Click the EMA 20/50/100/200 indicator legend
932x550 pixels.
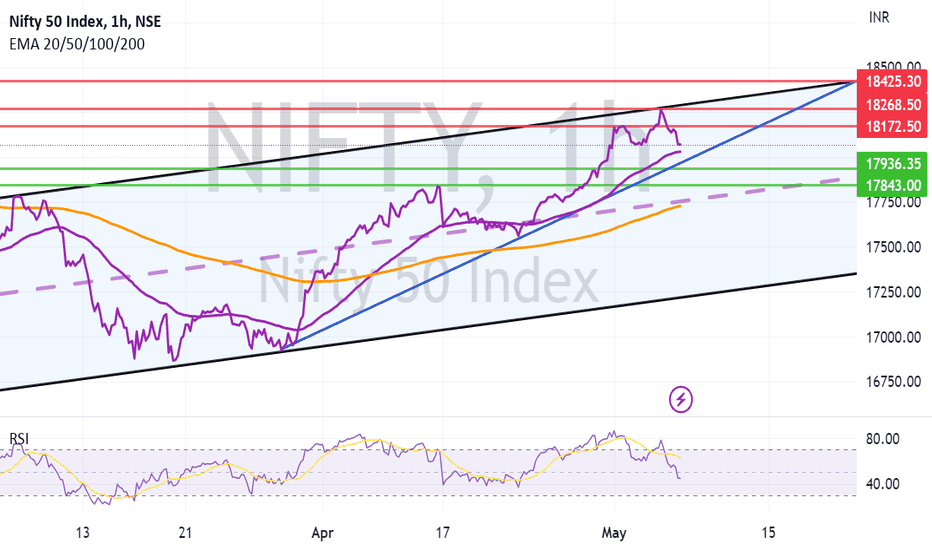tap(77, 44)
